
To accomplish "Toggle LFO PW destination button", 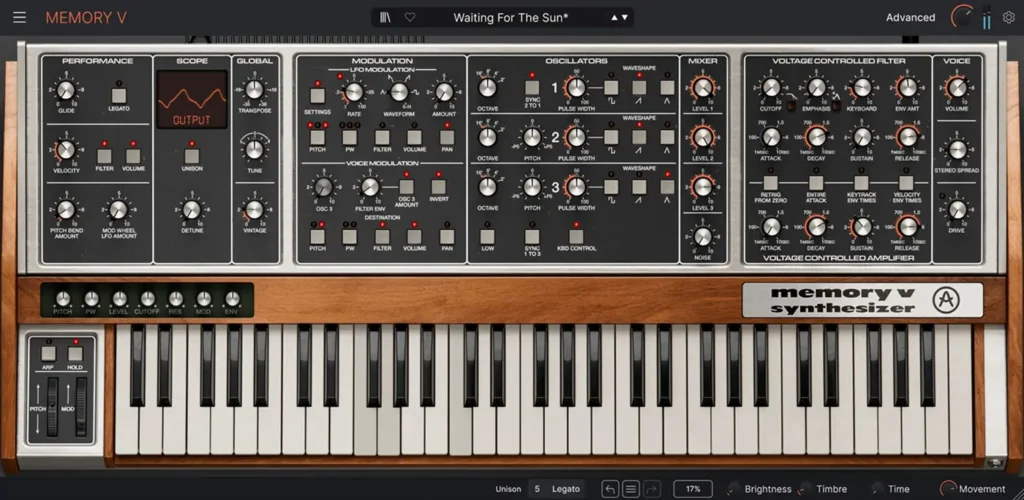I will pyautogui.click(x=349, y=137).
